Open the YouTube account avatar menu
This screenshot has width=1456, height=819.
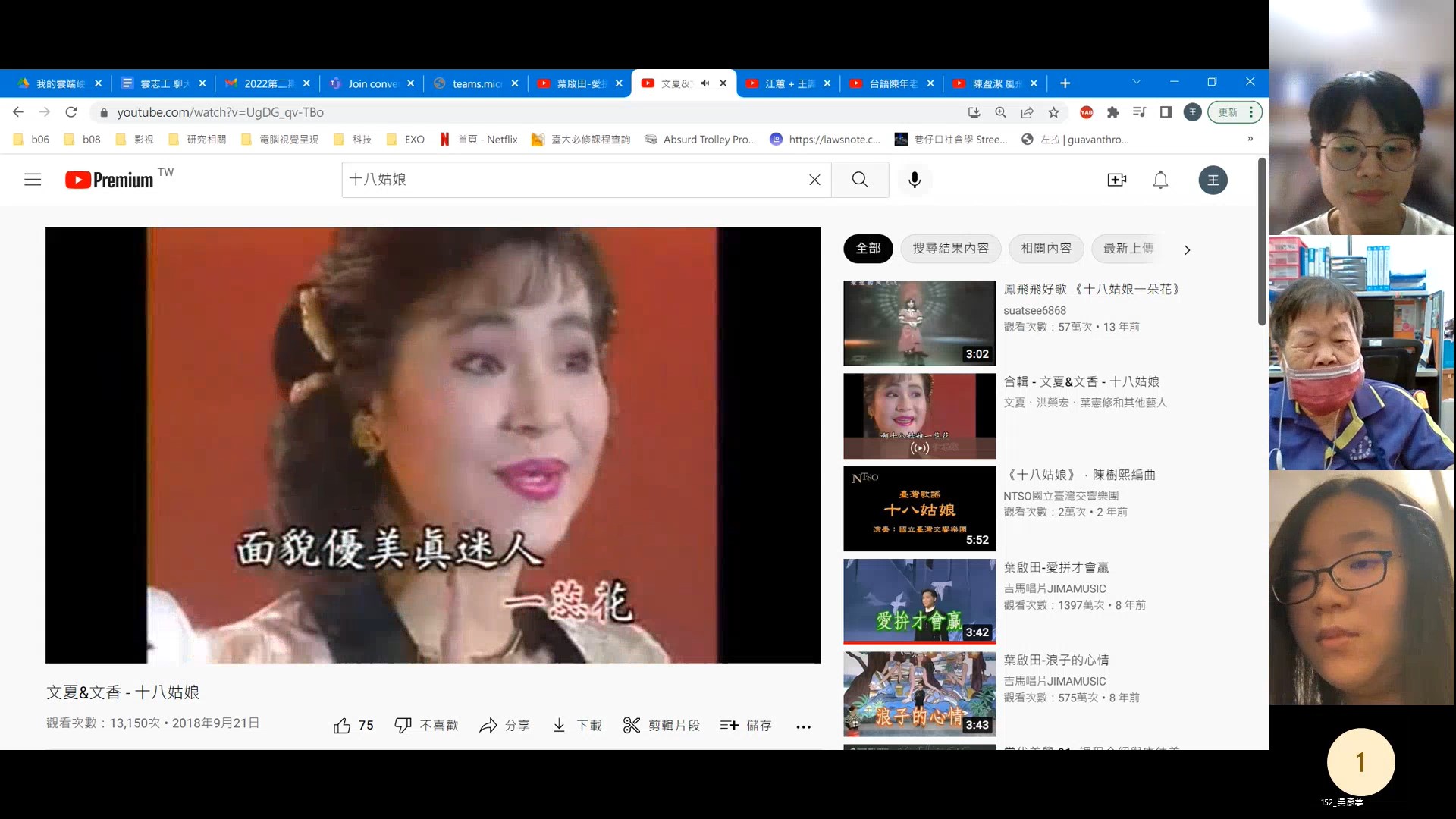point(1213,180)
